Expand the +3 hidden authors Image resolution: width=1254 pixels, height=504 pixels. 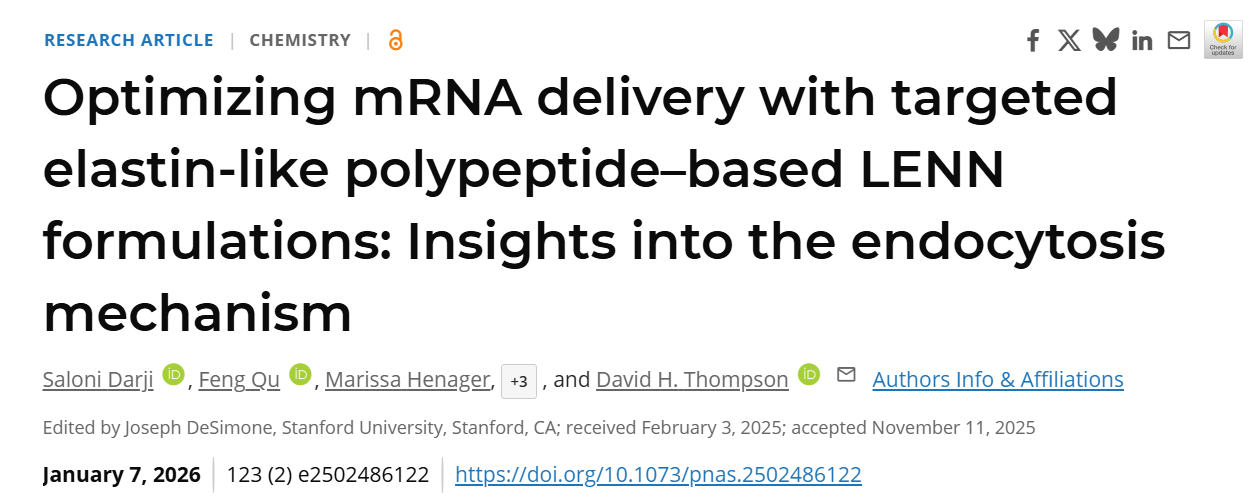click(x=519, y=381)
